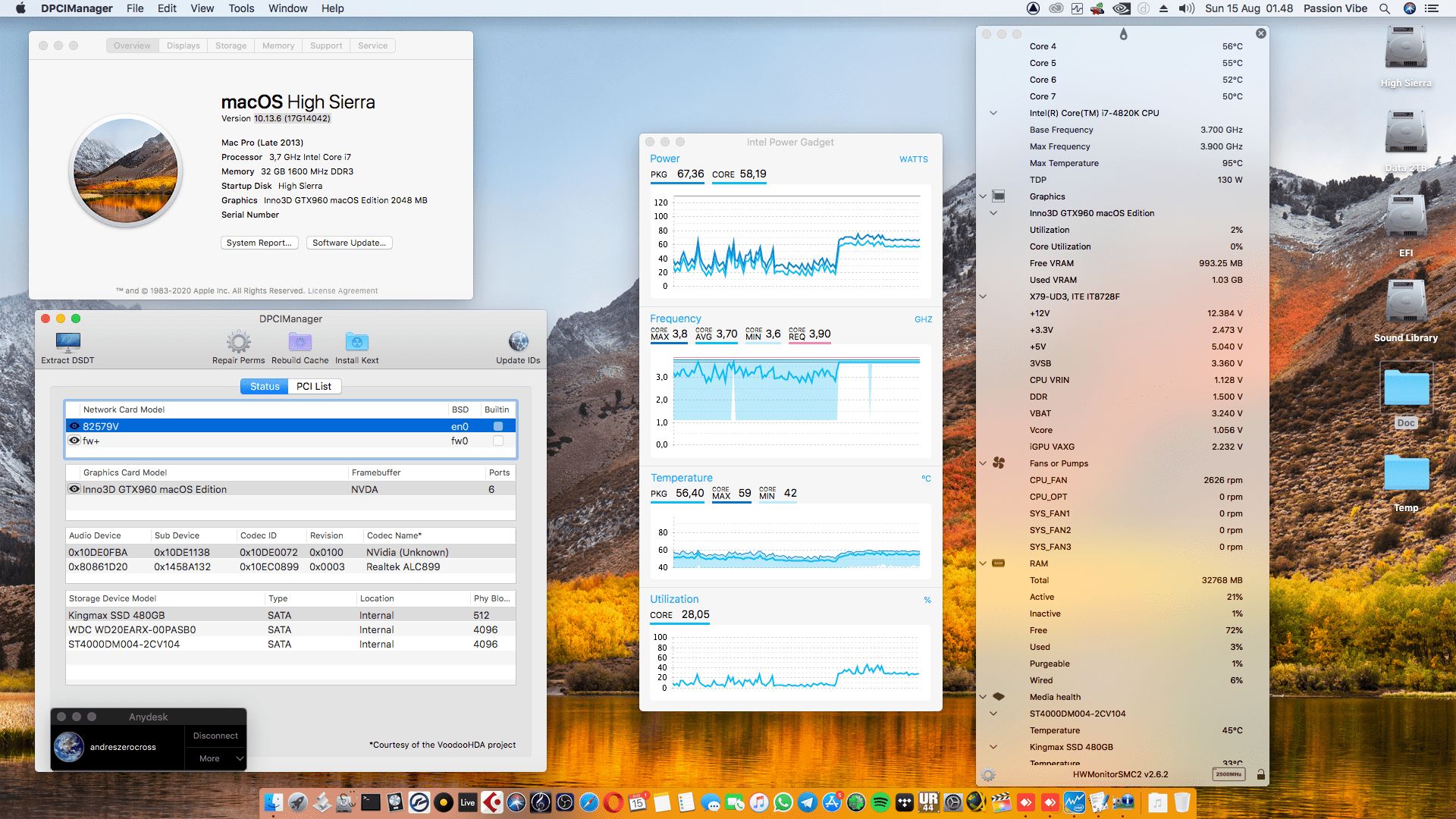Click the eye icon beside 82579V

point(74,426)
